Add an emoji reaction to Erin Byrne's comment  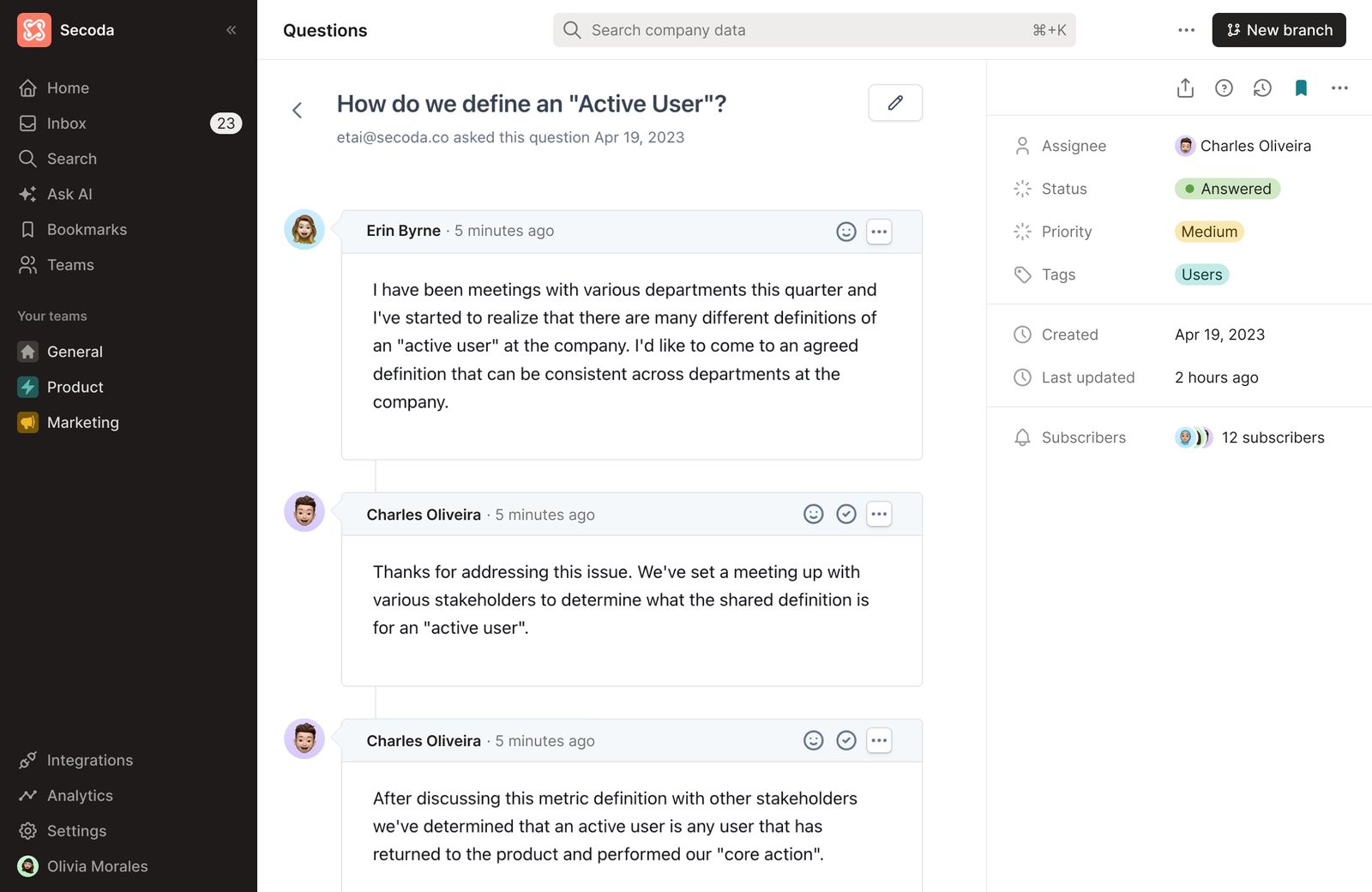coord(846,231)
